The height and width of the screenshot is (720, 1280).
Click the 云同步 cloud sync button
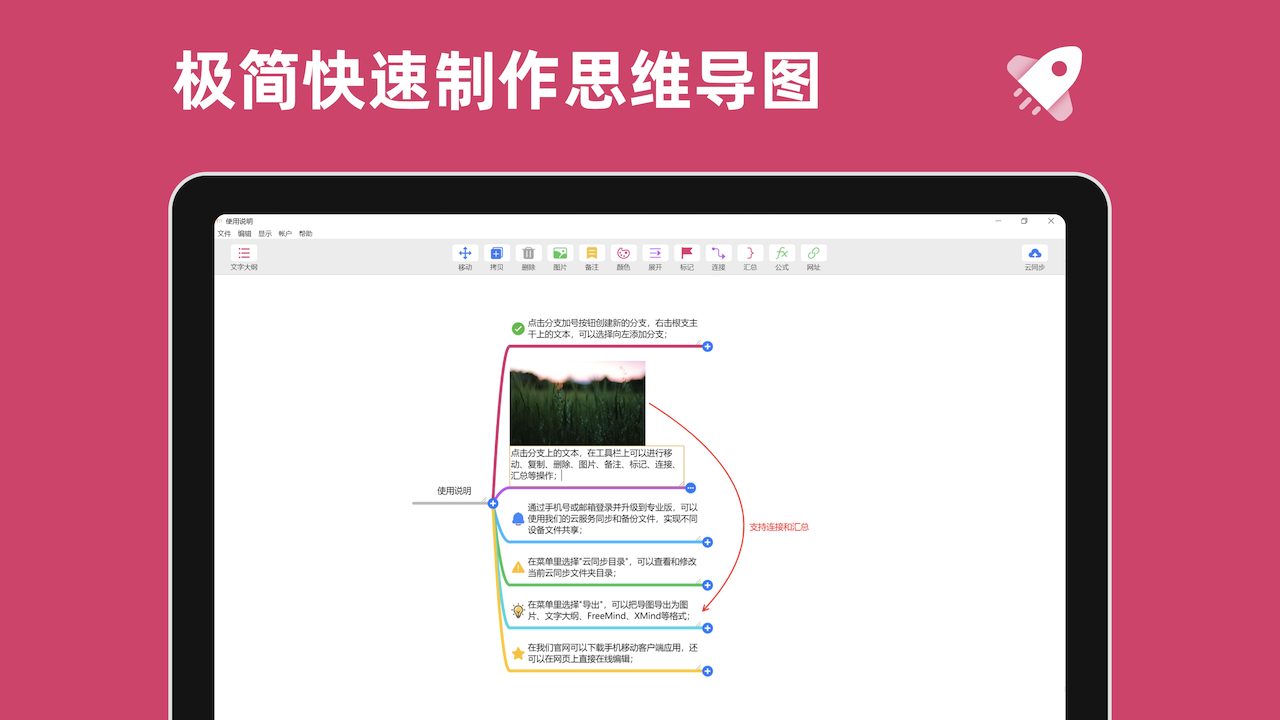1034,254
